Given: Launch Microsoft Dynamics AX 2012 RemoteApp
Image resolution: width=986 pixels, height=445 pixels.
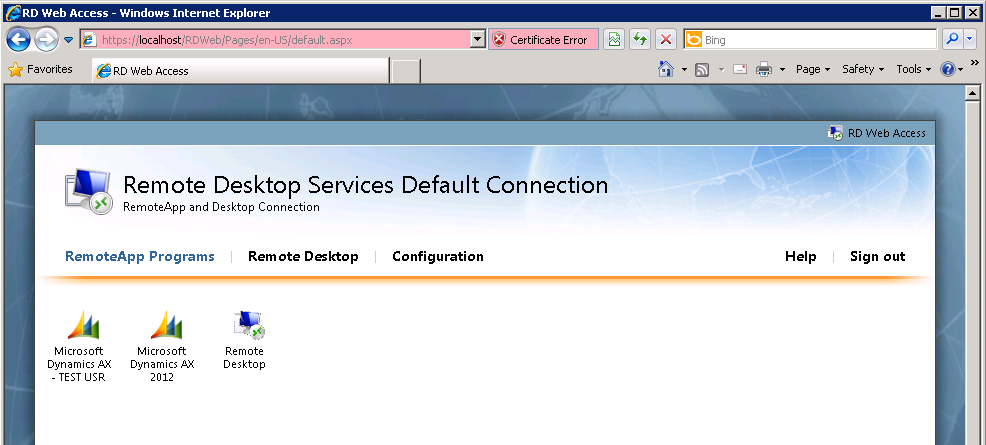Looking at the screenshot, I should pos(161,343).
